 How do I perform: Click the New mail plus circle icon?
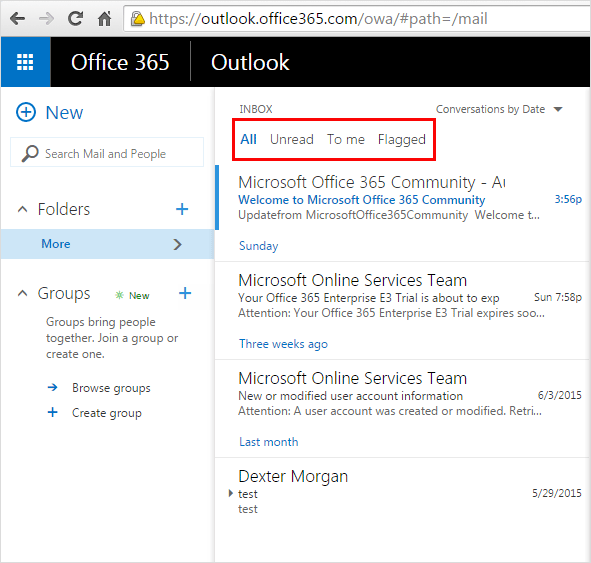coord(26,112)
